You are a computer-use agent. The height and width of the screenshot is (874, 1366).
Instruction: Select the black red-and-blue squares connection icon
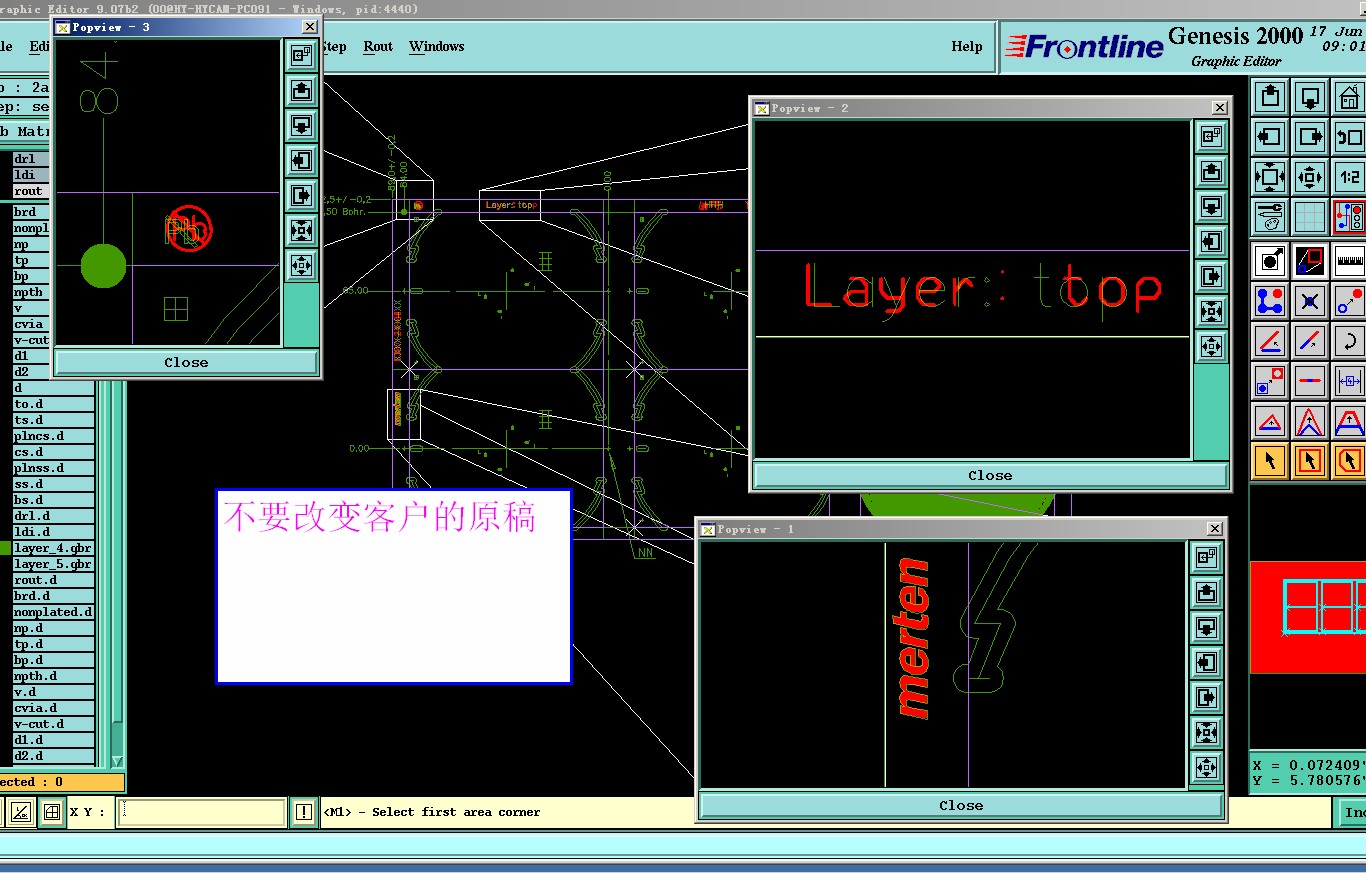tap(1310, 261)
